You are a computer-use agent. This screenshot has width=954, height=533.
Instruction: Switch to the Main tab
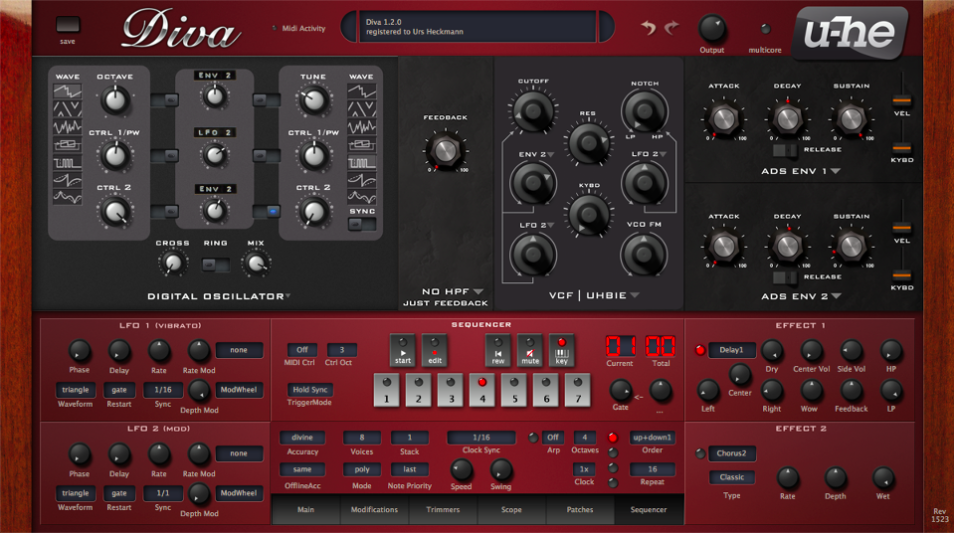305,509
